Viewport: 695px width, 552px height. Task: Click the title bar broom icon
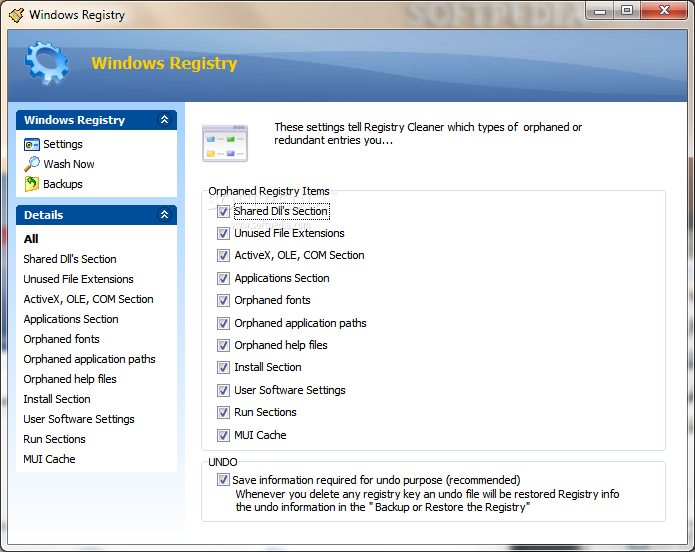tap(16, 15)
